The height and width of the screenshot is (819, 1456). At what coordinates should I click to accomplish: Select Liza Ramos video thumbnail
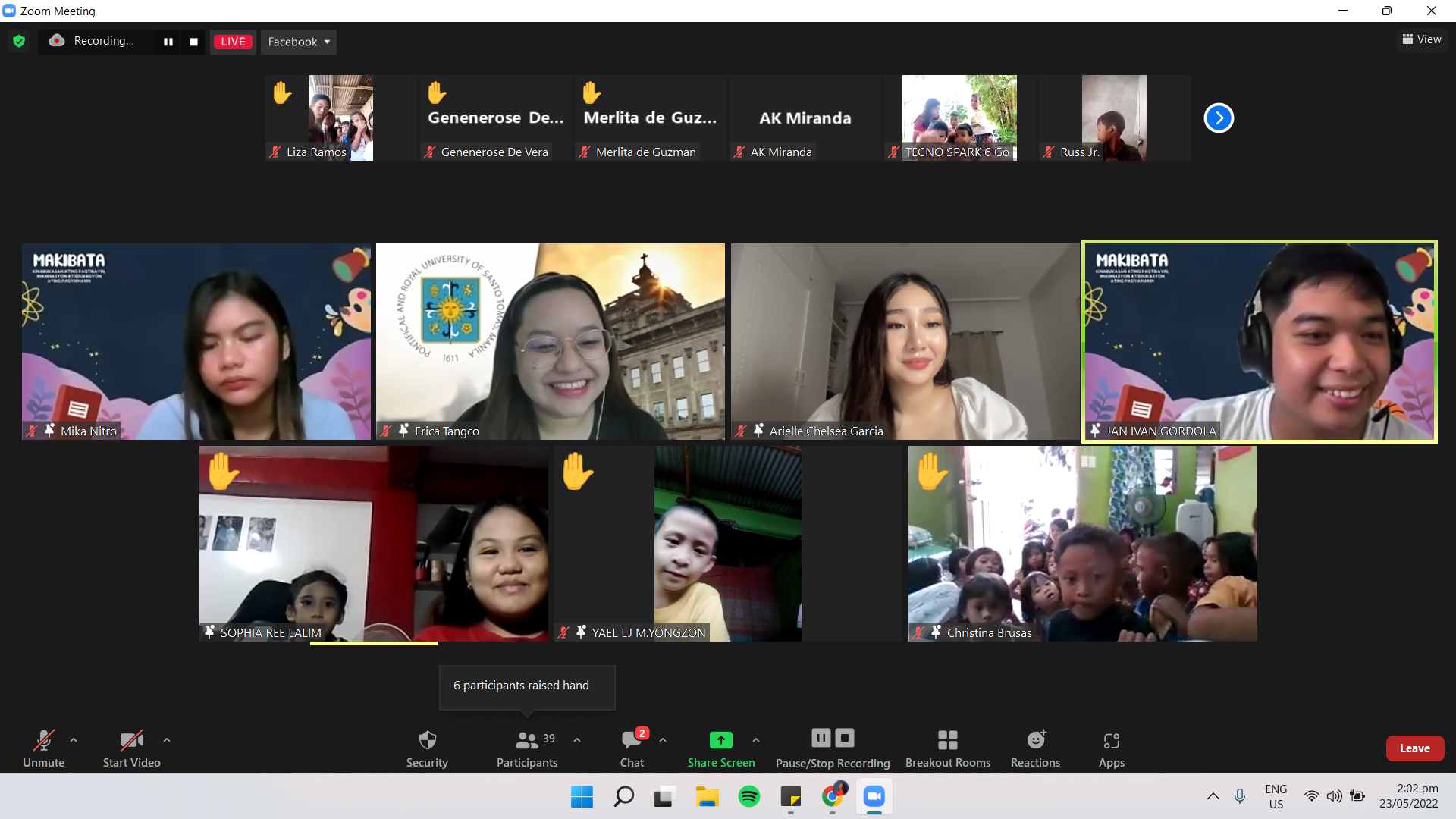tap(340, 118)
